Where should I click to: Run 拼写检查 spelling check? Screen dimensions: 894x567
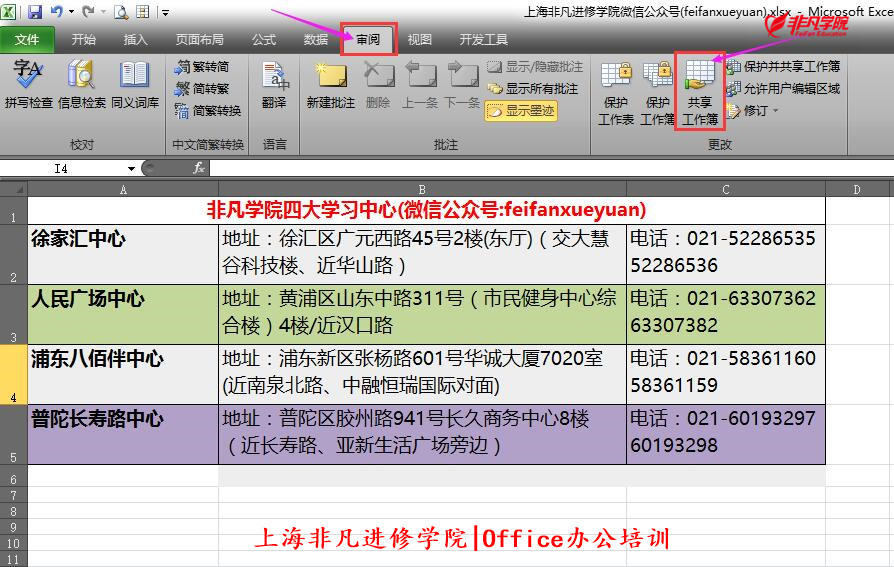(29, 84)
